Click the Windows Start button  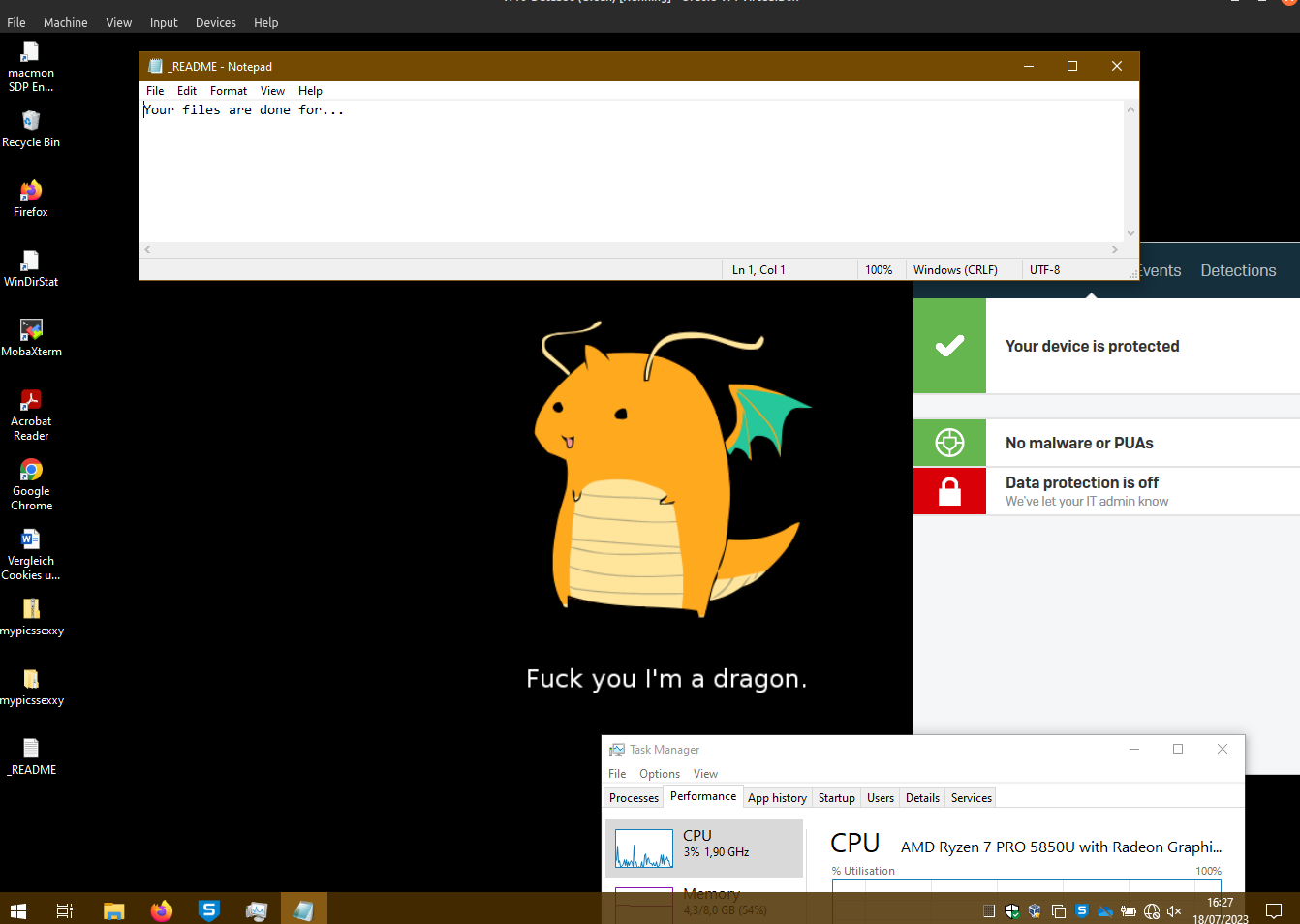click(18, 910)
